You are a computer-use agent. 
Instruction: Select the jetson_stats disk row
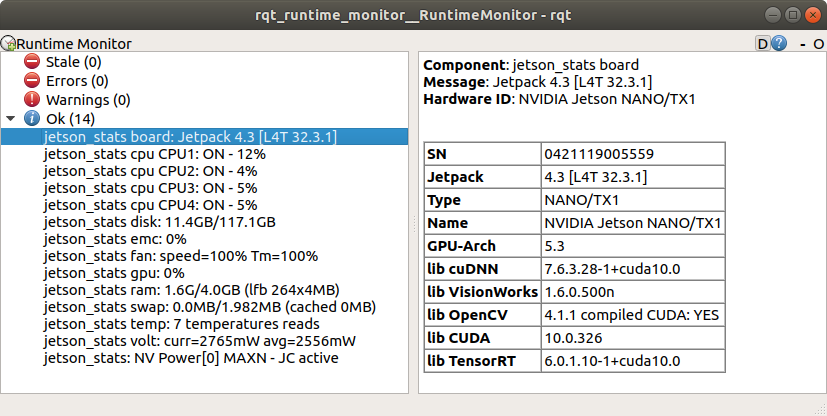pyautogui.click(x=205, y=222)
